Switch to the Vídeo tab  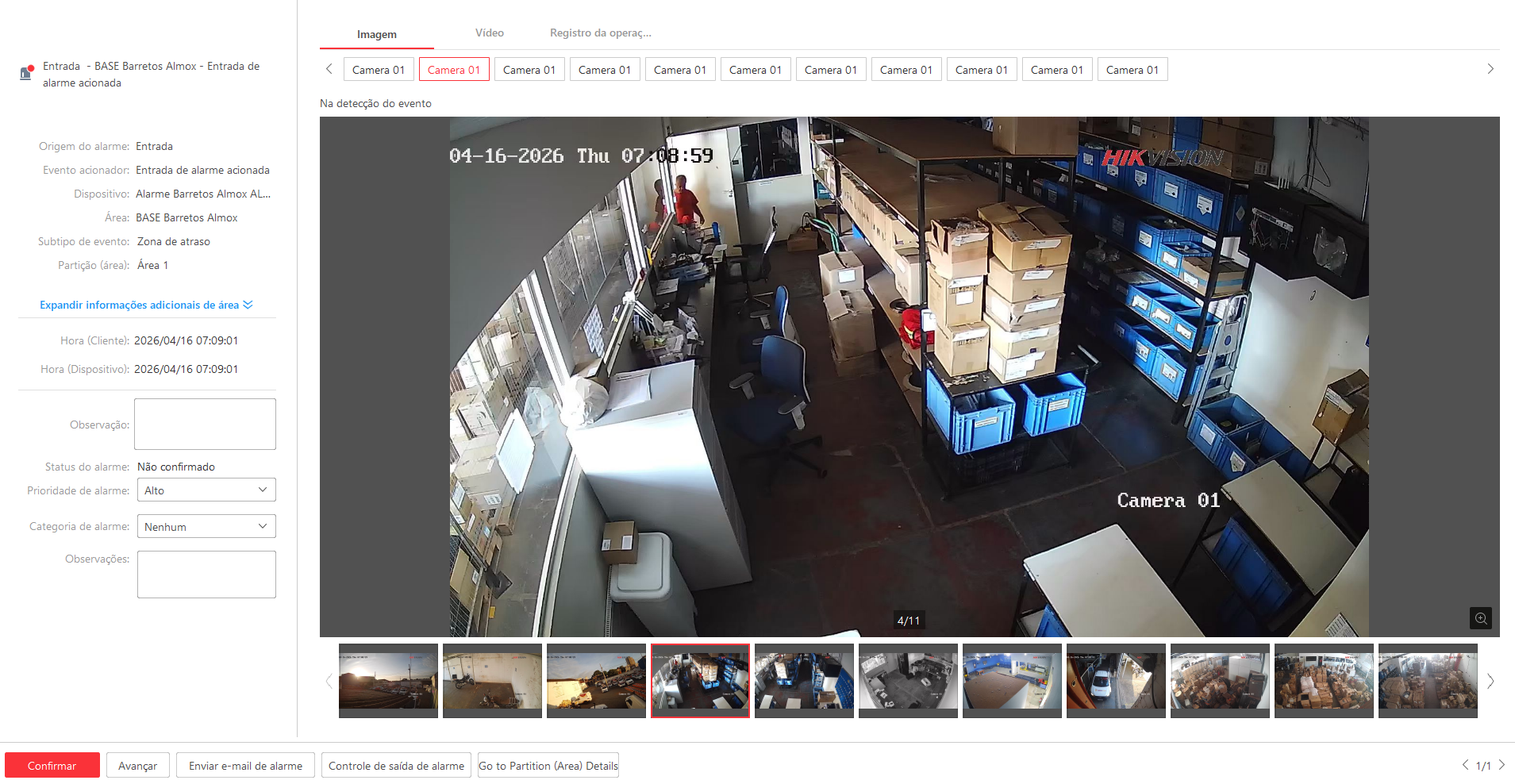(x=489, y=33)
